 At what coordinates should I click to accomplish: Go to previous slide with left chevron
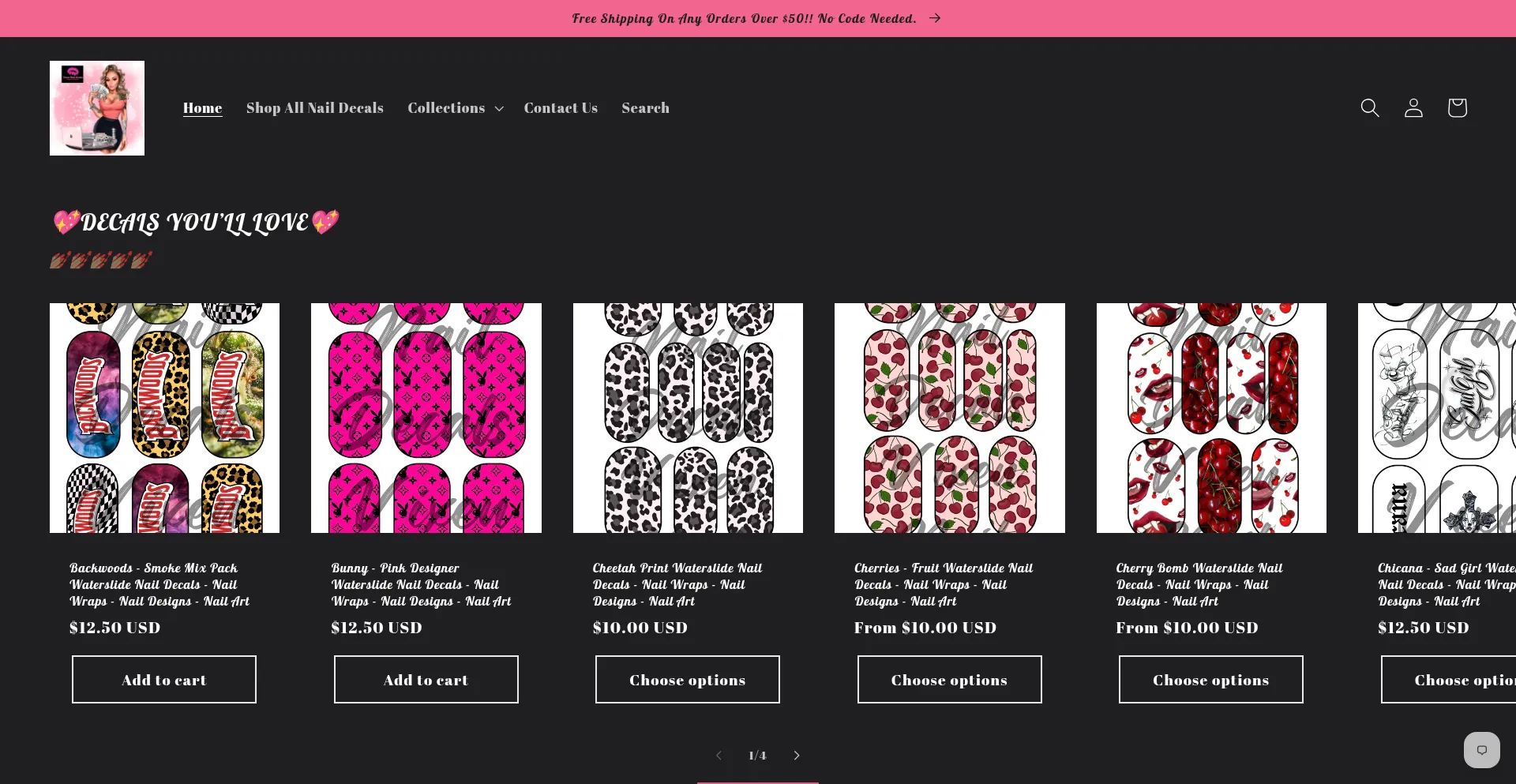tap(719, 756)
